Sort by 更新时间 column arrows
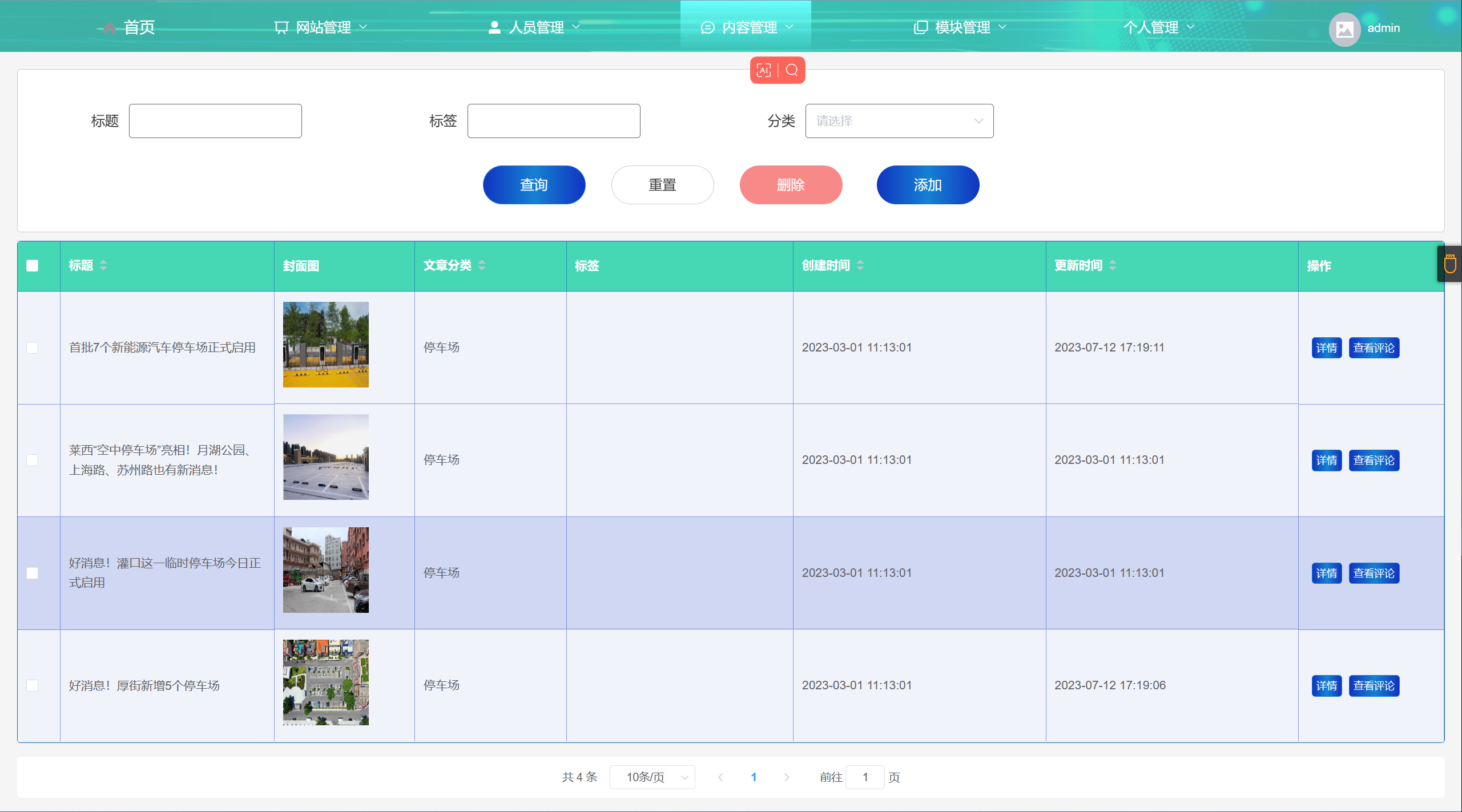This screenshot has height=812, width=1462. click(x=1113, y=265)
